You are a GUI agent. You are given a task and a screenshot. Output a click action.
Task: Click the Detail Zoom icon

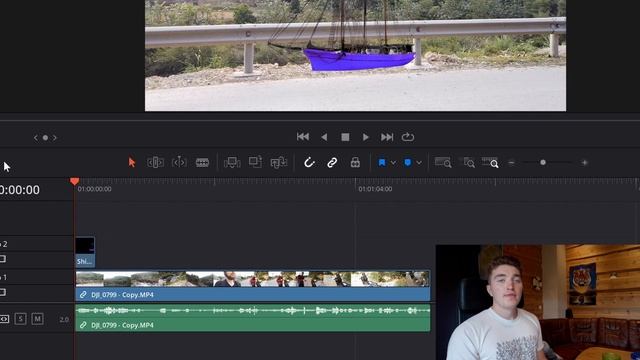tap(469, 162)
